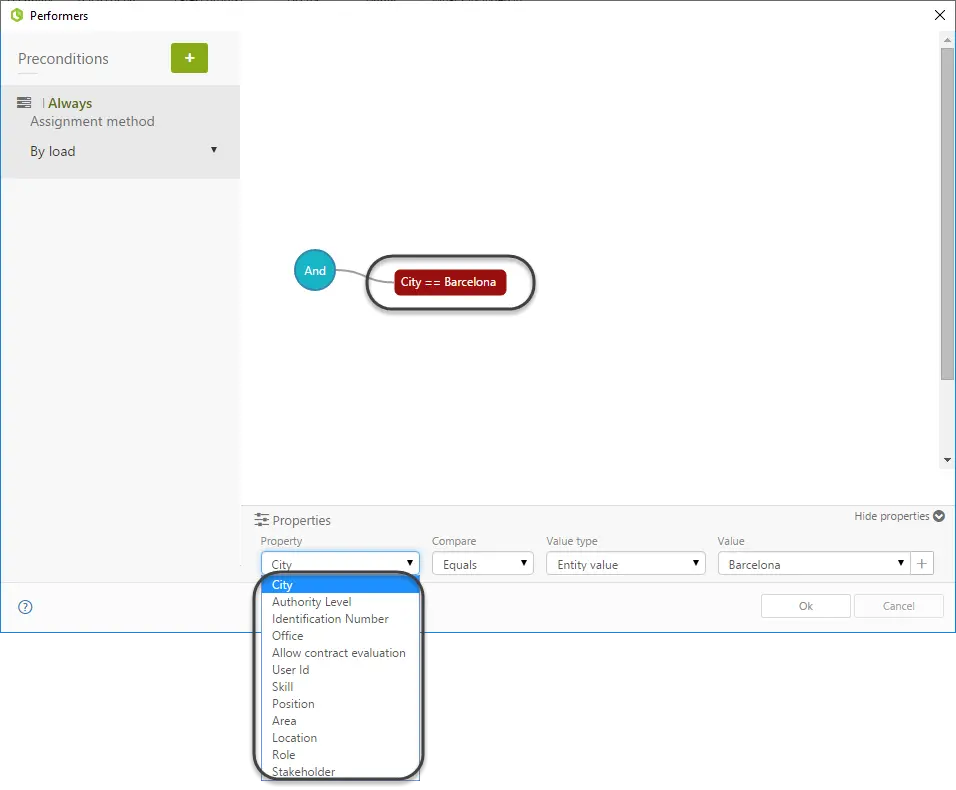This screenshot has width=956, height=790.
Task: Confirm with the Ok button
Action: [805, 606]
